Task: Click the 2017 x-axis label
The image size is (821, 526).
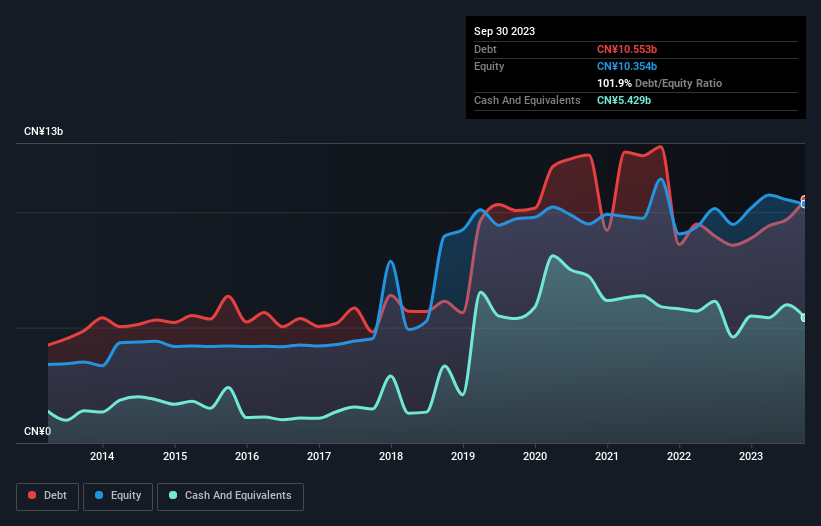Action: [x=319, y=456]
